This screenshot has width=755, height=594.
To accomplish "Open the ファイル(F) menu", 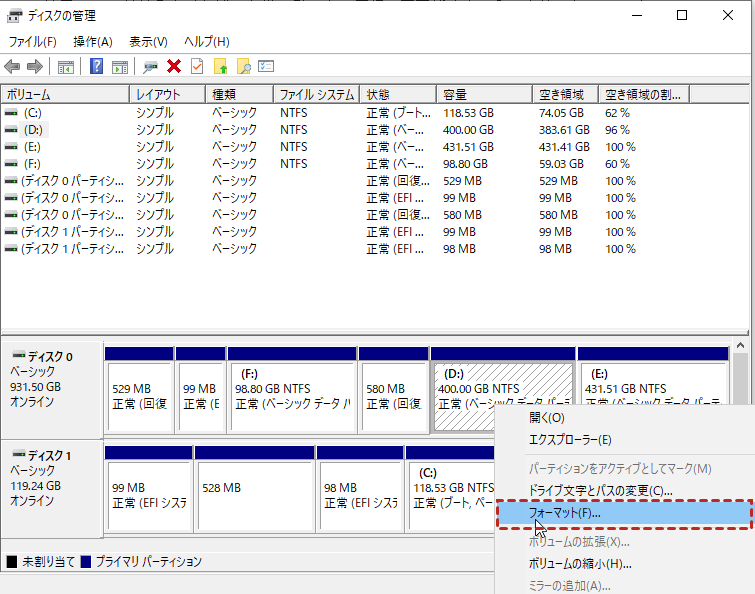I will [x=32, y=41].
